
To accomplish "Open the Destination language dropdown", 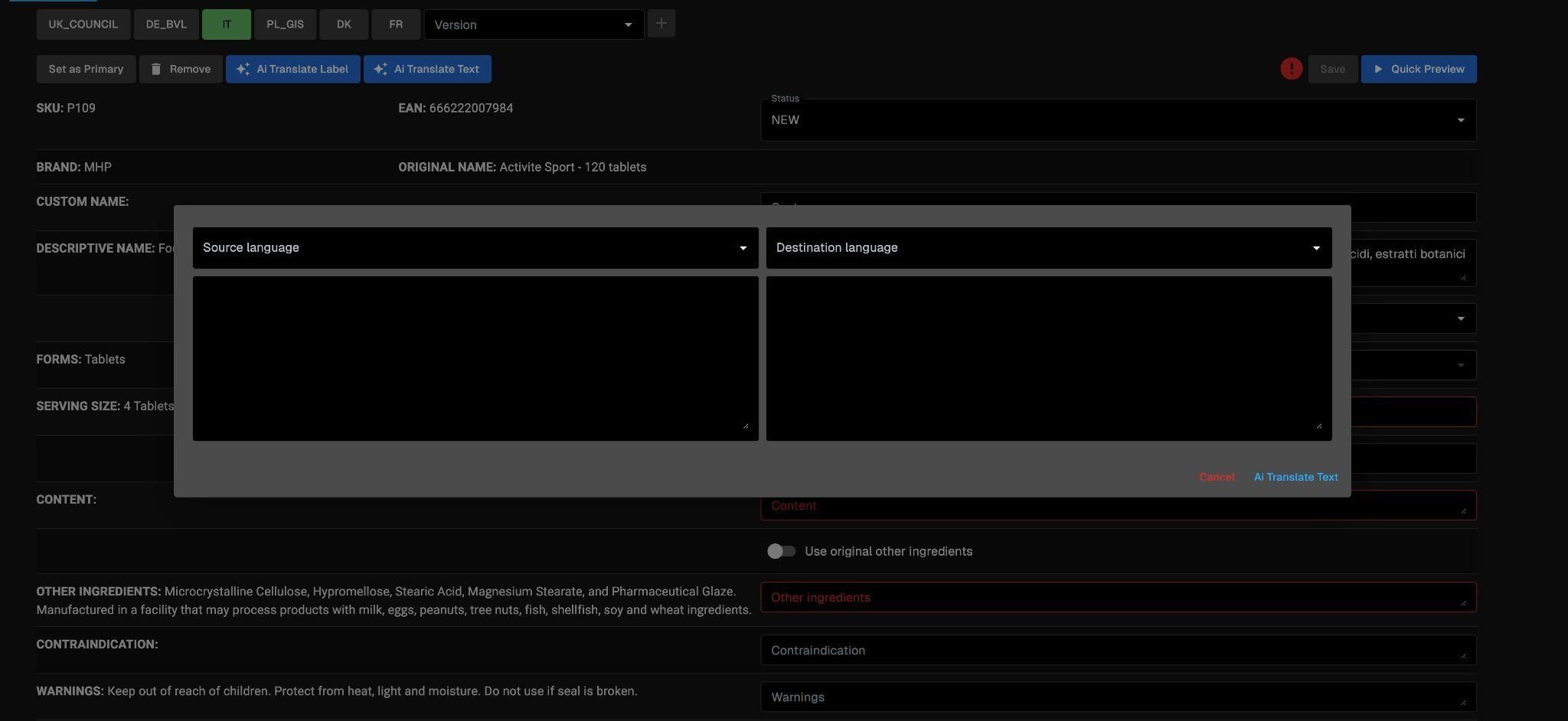I will (1048, 248).
